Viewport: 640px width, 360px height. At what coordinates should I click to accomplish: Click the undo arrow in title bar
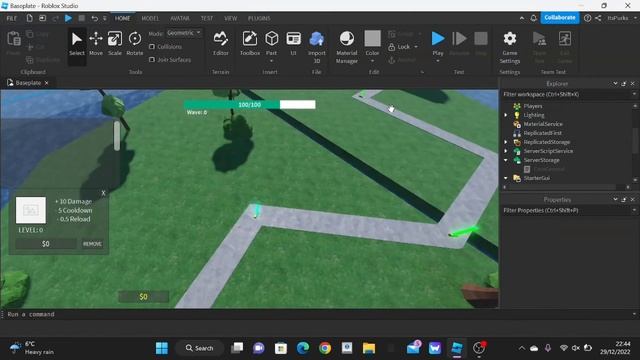click(x=94, y=18)
